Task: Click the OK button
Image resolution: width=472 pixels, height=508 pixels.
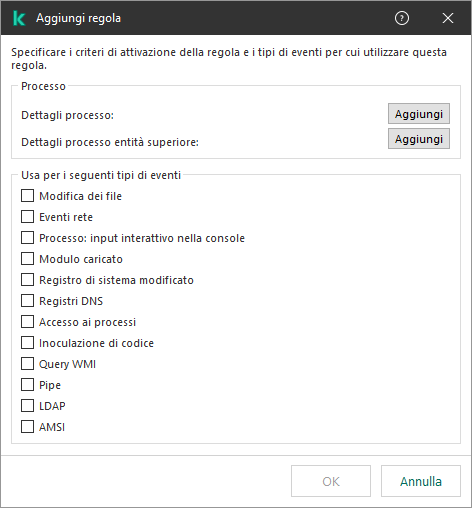Action: (x=331, y=481)
